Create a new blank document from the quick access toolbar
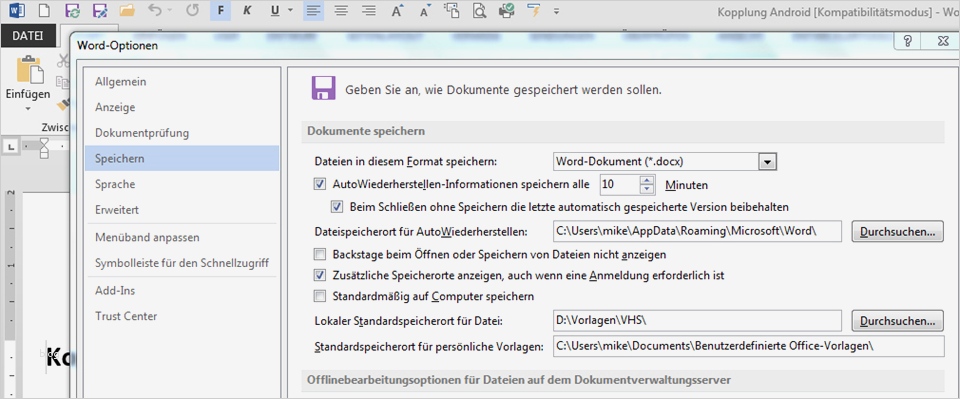 pos(44,10)
